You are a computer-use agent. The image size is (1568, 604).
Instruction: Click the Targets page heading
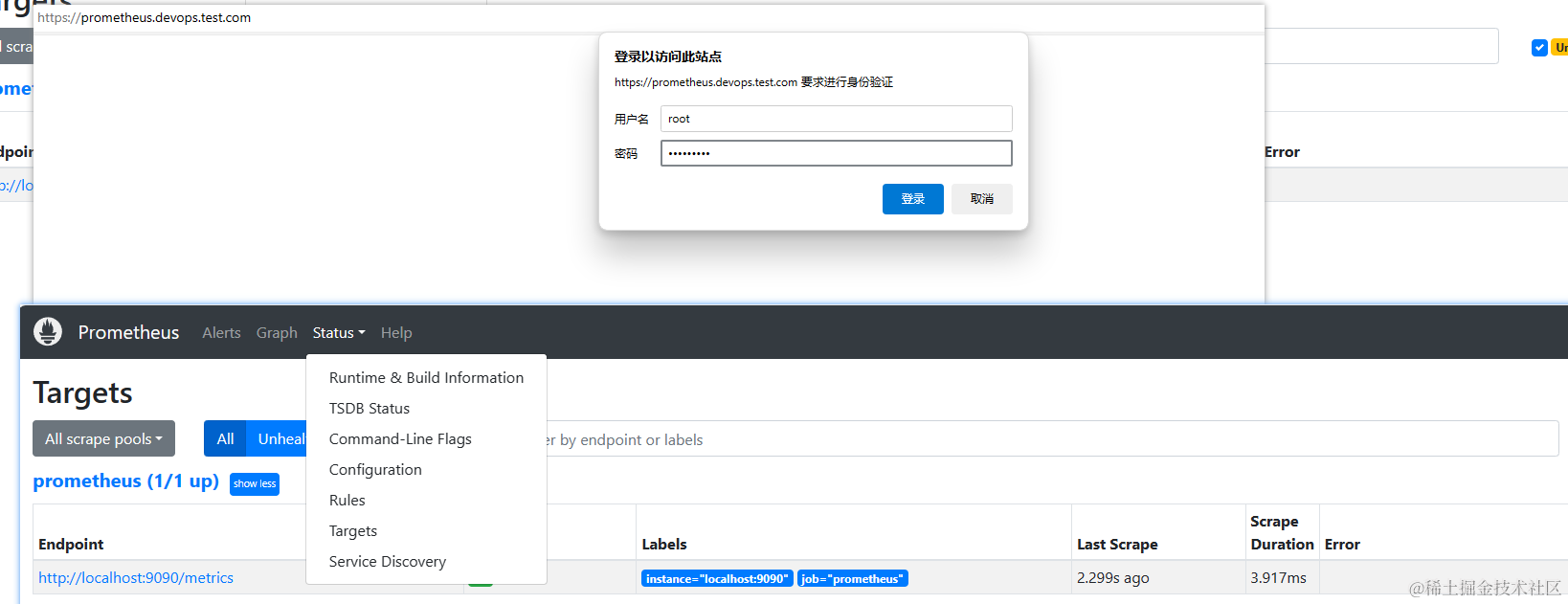(x=82, y=392)
